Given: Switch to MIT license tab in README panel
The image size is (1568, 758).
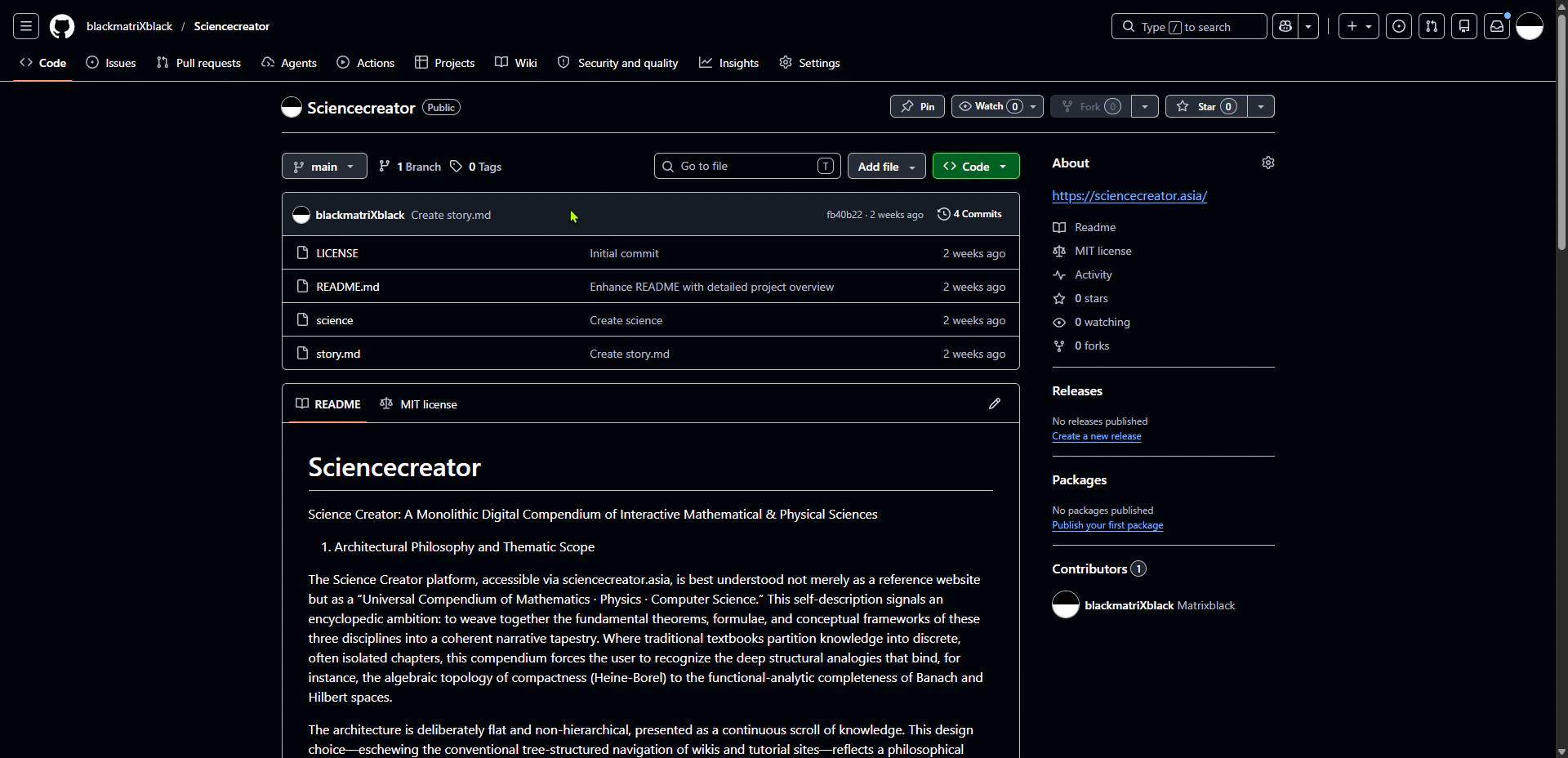Looking at the screenshot, I should pos(419,404).
